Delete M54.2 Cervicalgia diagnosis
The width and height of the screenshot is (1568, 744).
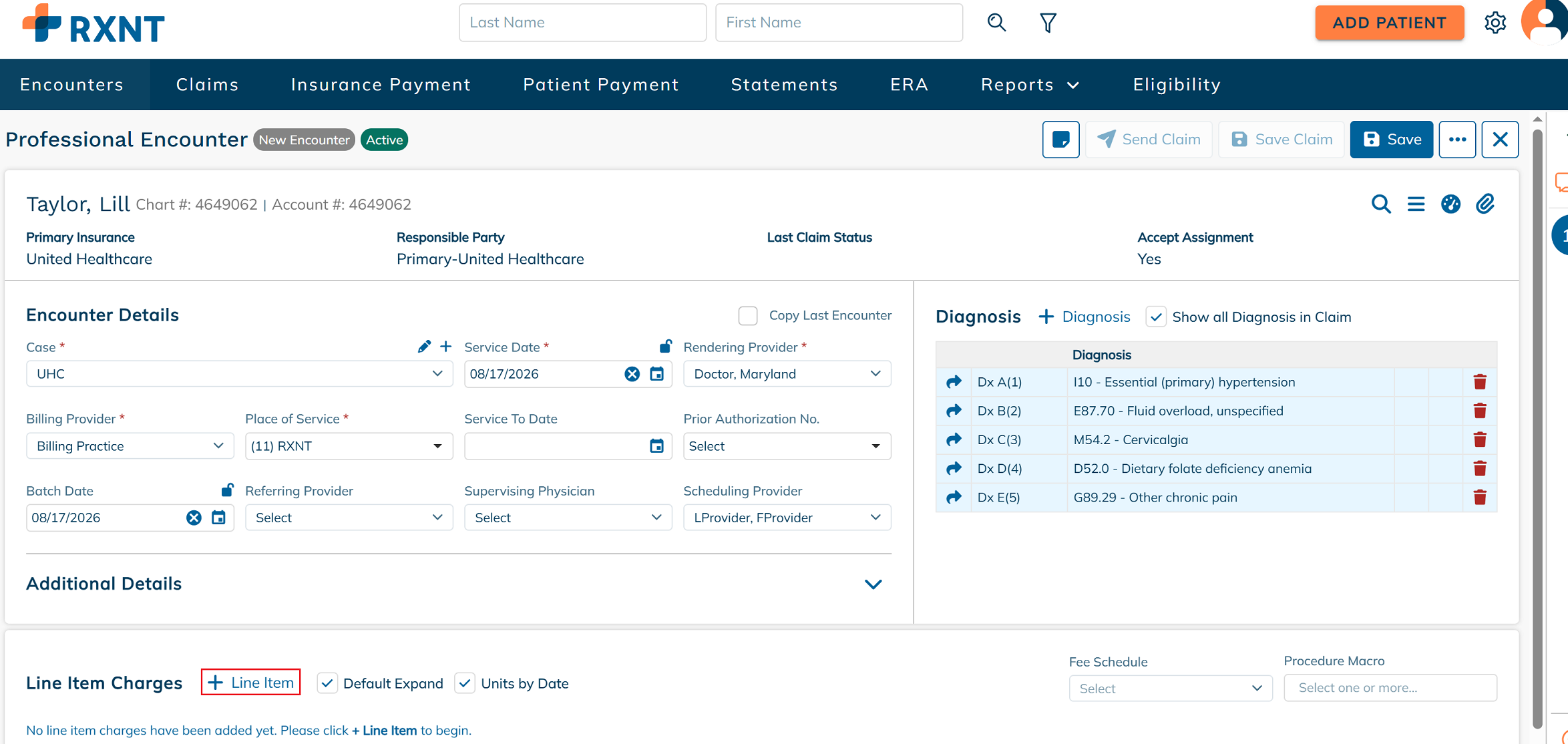tap(1480, 439)
